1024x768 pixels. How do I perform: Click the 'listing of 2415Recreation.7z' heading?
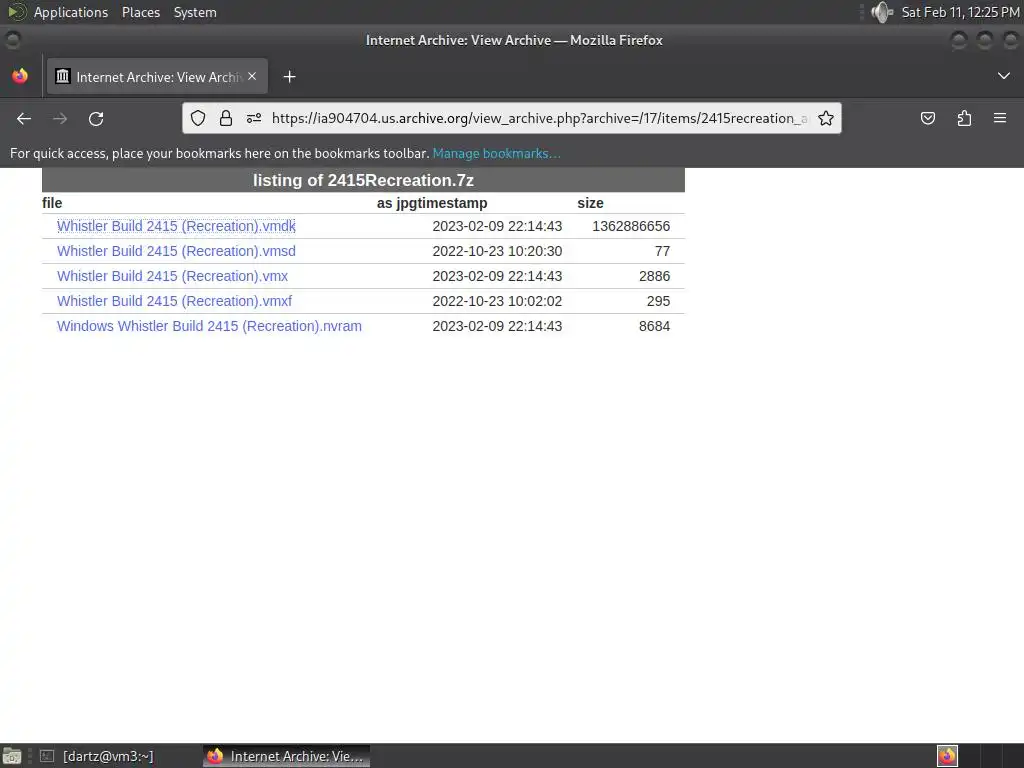(x=363, y=180)
